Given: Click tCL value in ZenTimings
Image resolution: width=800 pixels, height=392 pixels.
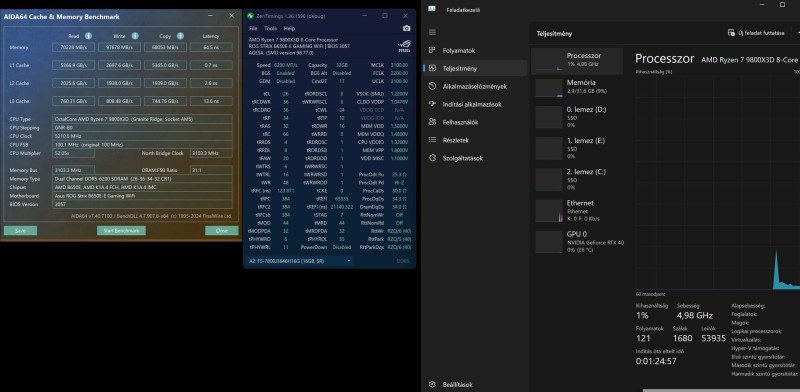Looking at the screenshot, I should pos(285,94).
